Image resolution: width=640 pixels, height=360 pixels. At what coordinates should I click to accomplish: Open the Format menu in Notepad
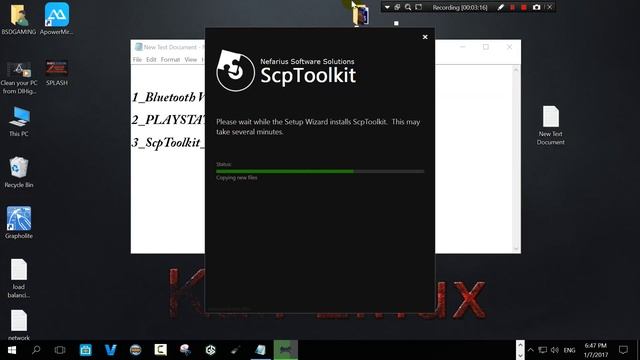(170, 60)
